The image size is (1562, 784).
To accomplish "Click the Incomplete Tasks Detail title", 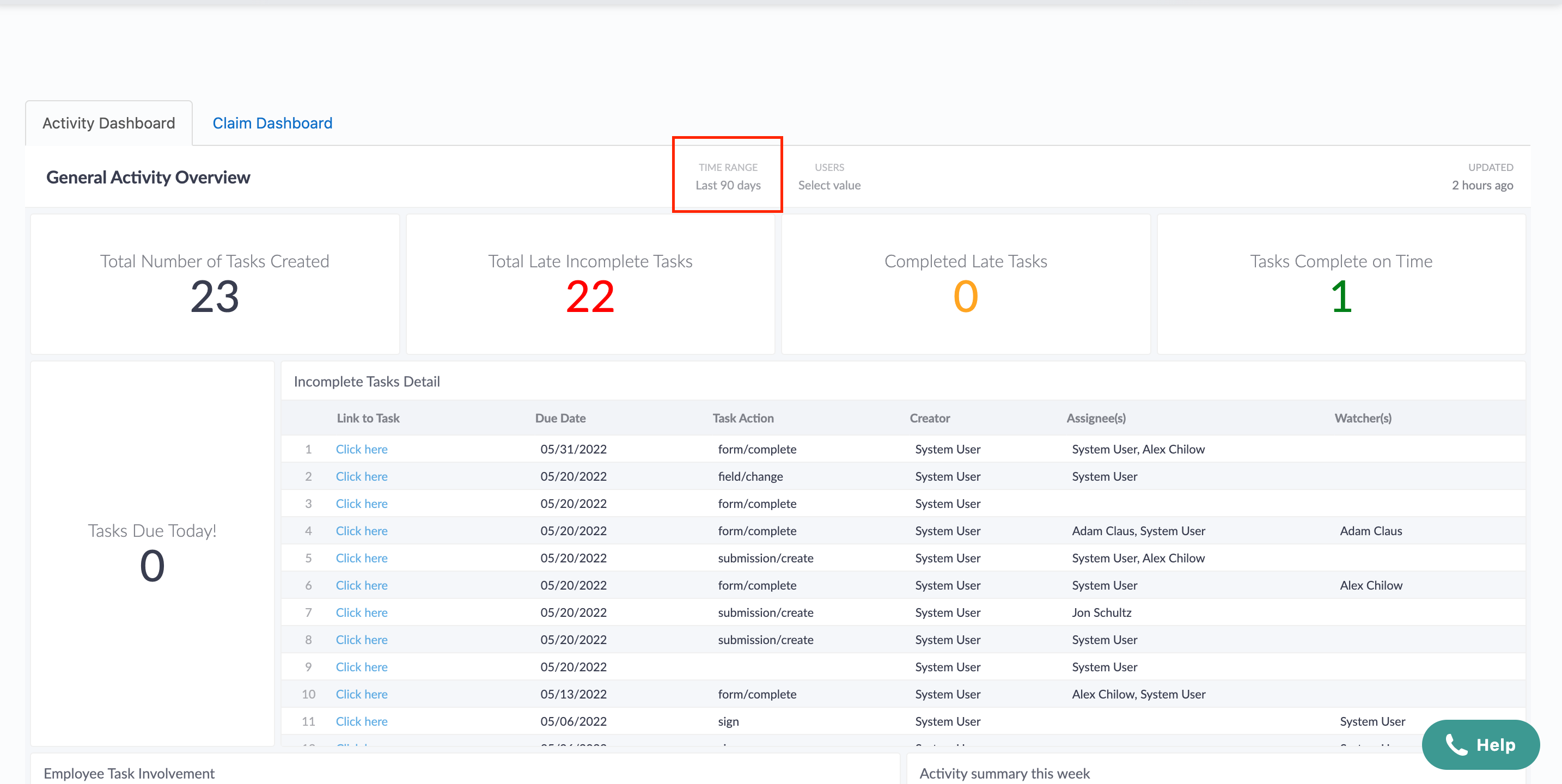I will point(367,382).
